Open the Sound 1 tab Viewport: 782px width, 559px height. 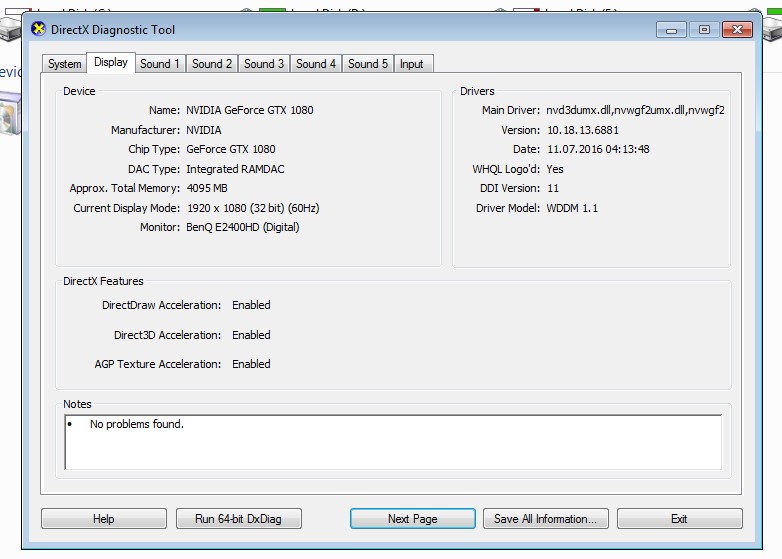(x=160, y=64)
